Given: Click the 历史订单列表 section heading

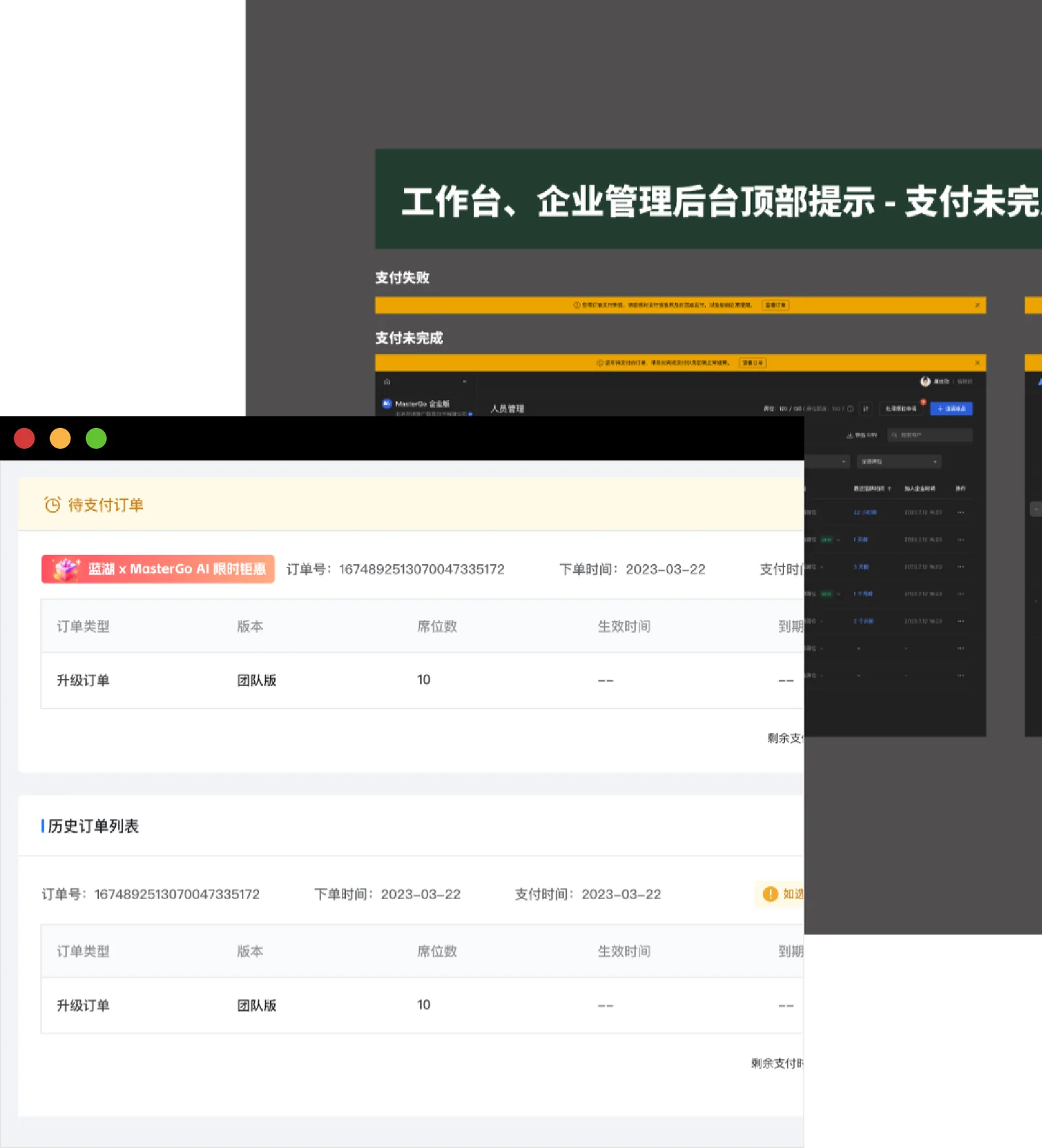Looking at the screenshot, I should (93, 825).
